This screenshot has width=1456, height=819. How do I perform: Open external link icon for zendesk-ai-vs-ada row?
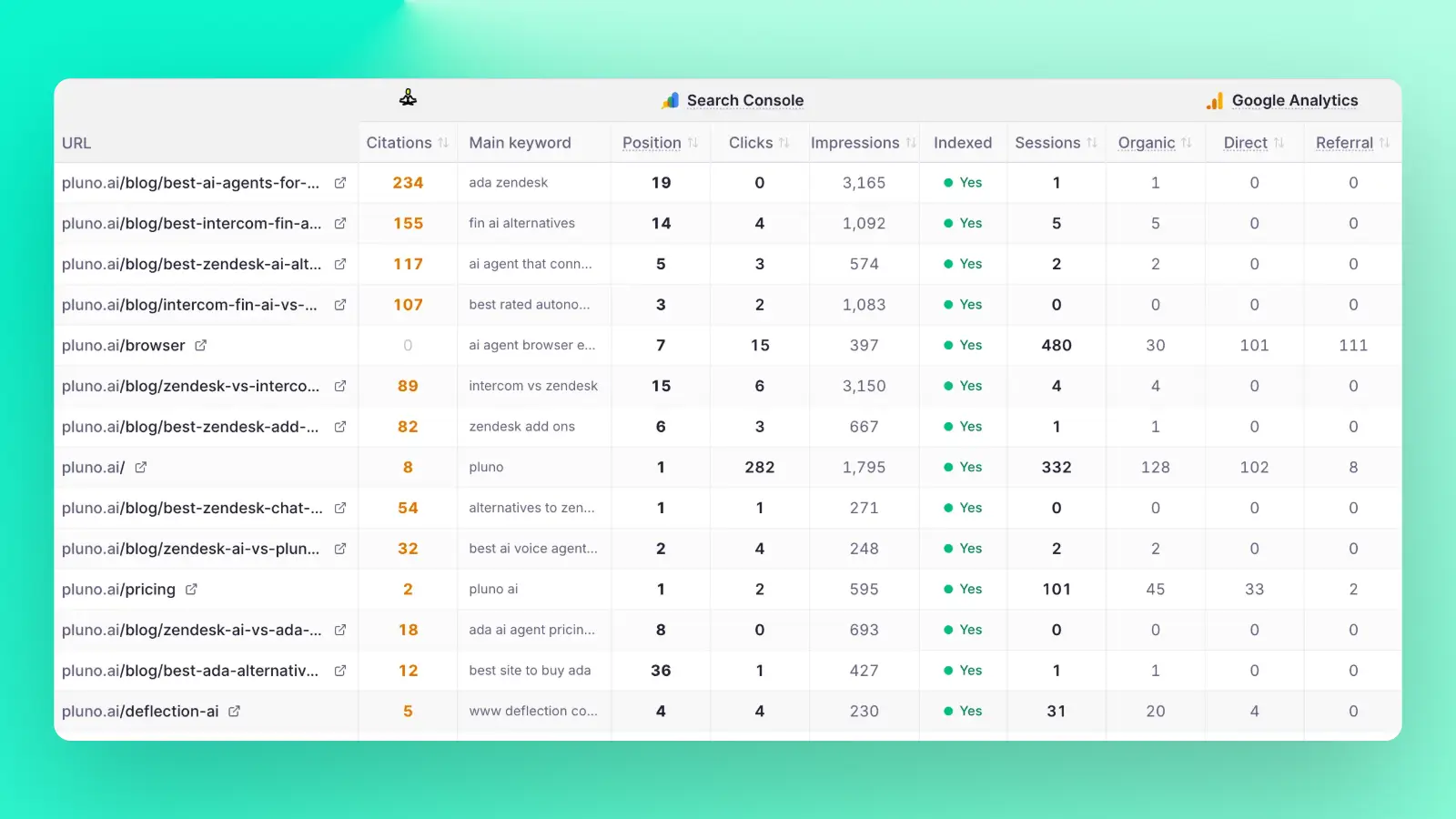(x=340, y=630)
